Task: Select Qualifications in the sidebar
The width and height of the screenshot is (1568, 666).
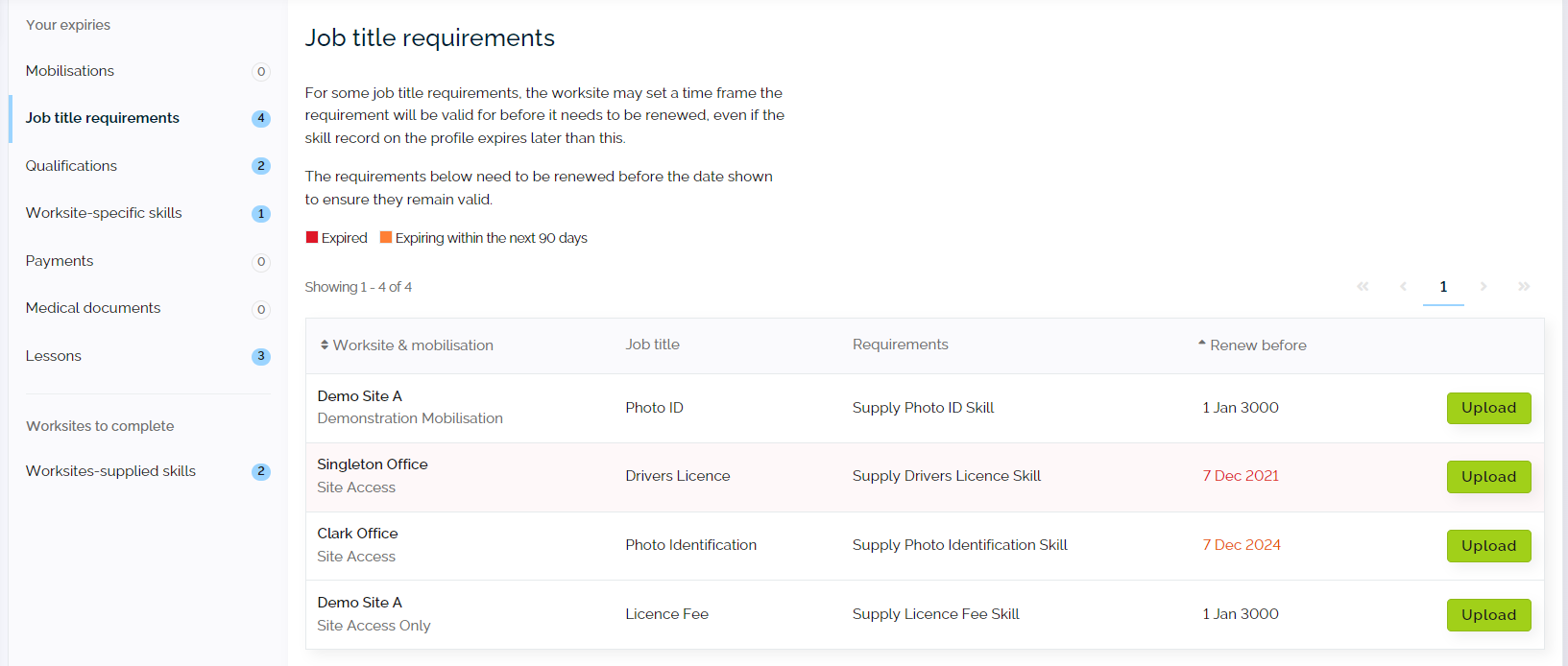Action: click(x=71, y=166)
